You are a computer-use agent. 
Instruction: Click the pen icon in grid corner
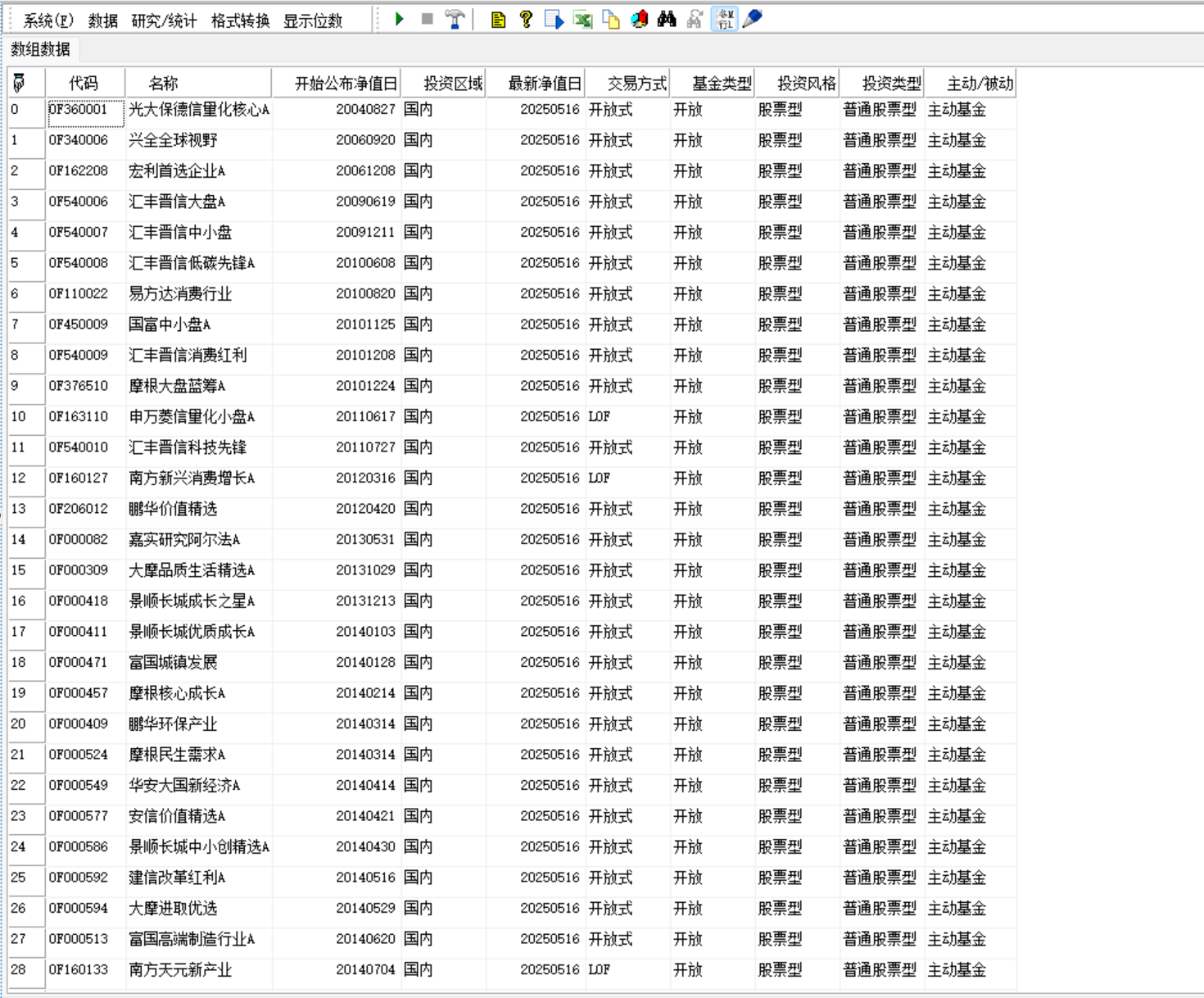coord(19,83)
